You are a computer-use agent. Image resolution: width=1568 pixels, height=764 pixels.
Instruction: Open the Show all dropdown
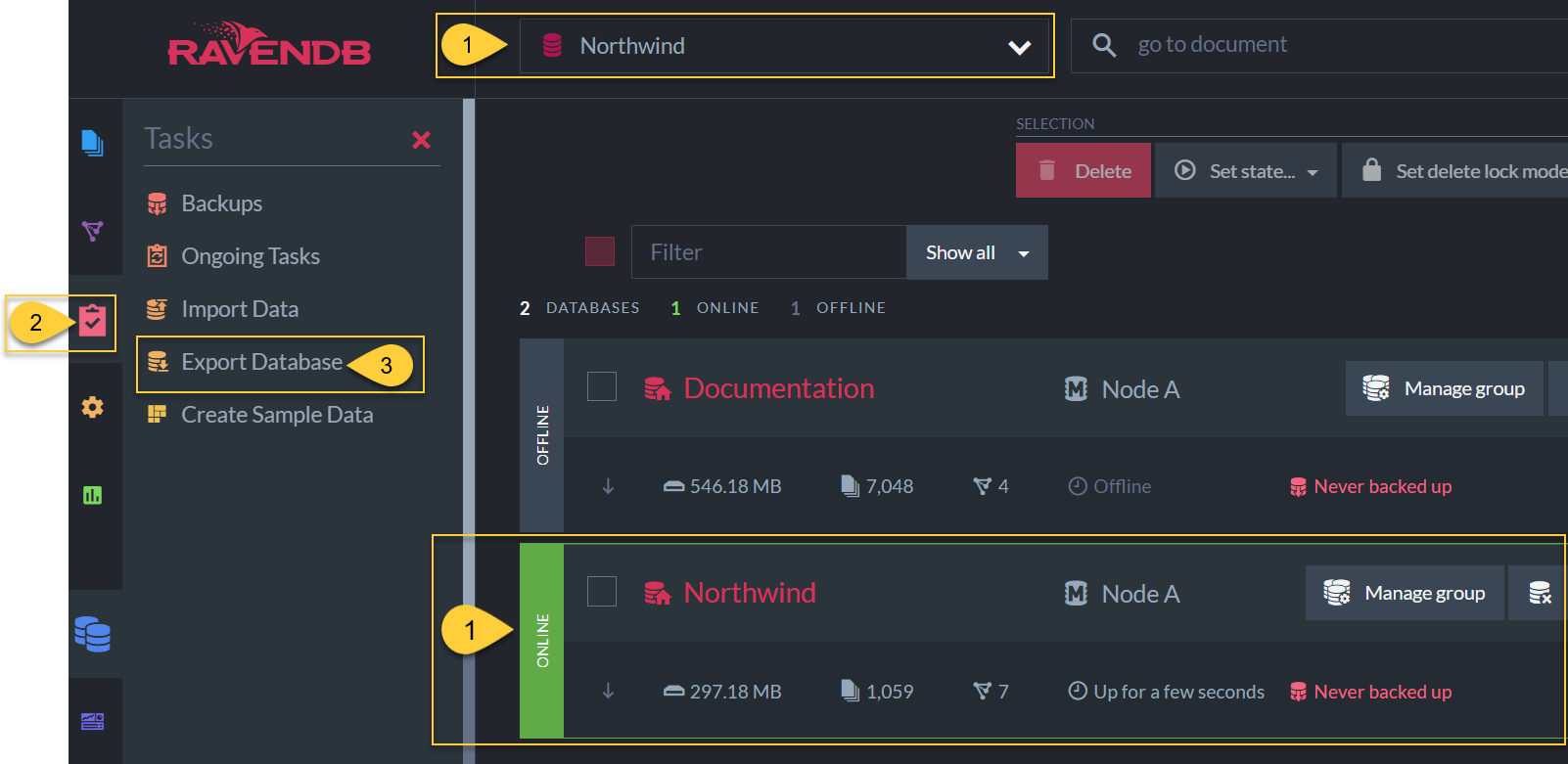[x=977, y=252]
